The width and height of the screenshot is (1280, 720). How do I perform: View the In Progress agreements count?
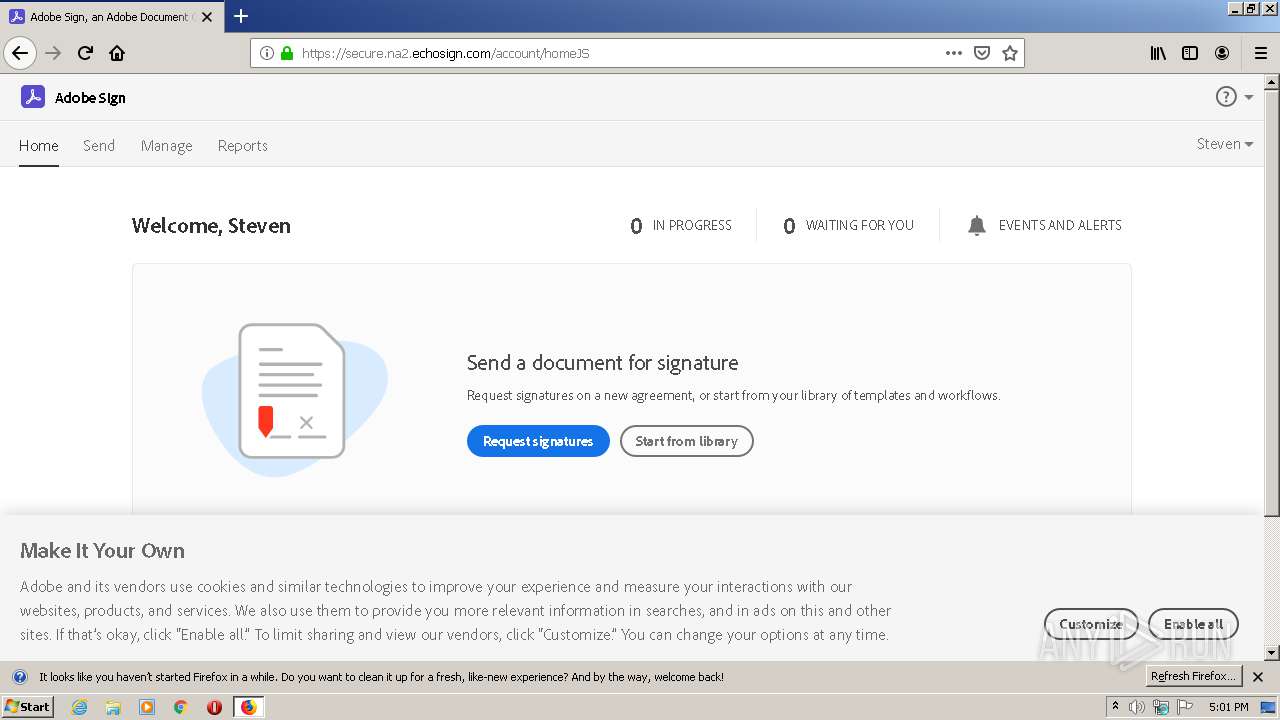[x=681, y=226]
